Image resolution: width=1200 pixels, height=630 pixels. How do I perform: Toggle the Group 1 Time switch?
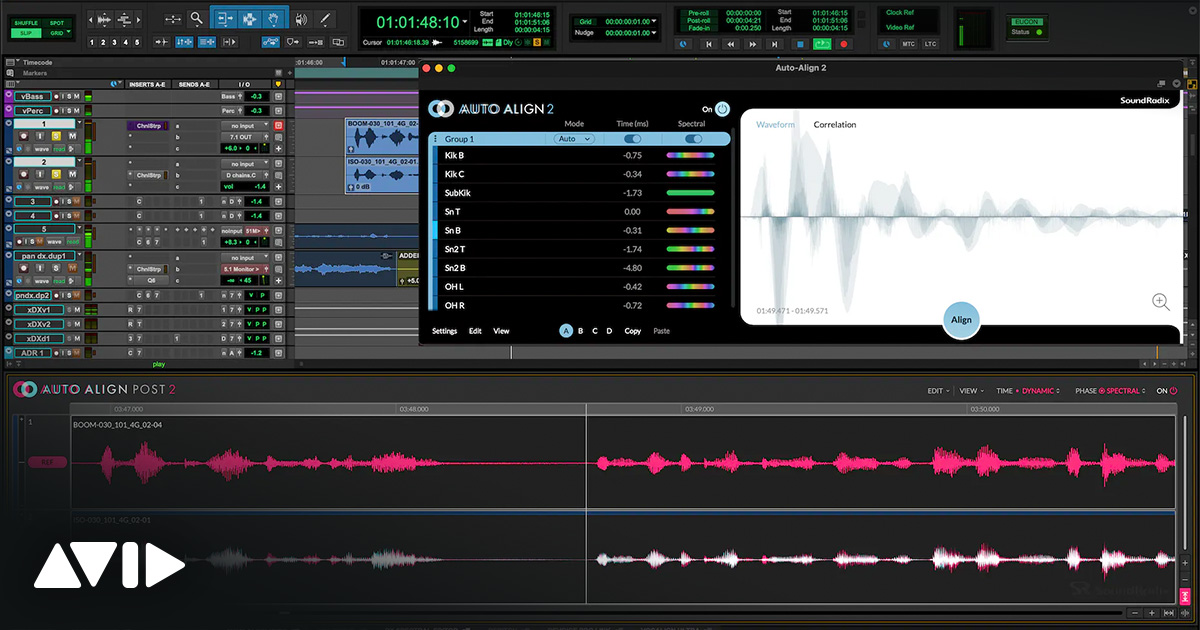coord(632,139)
